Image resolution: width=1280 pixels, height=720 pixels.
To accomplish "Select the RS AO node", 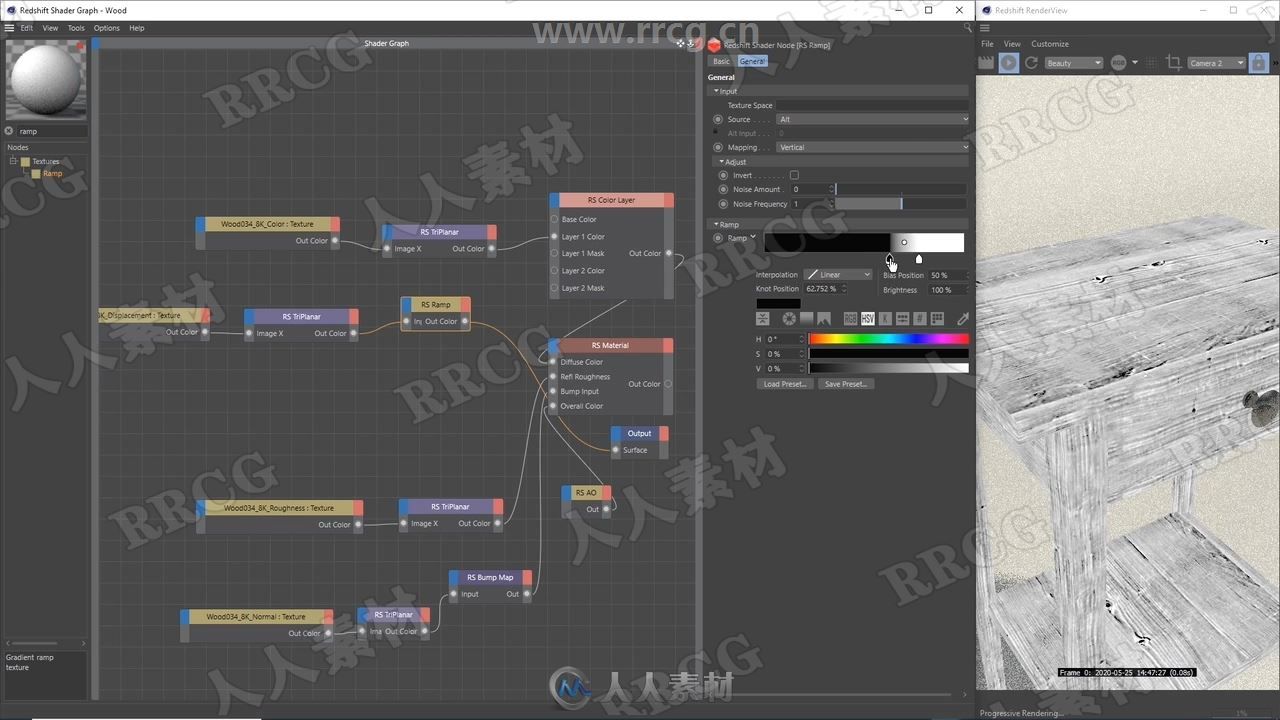I will (x=586, y=492).
